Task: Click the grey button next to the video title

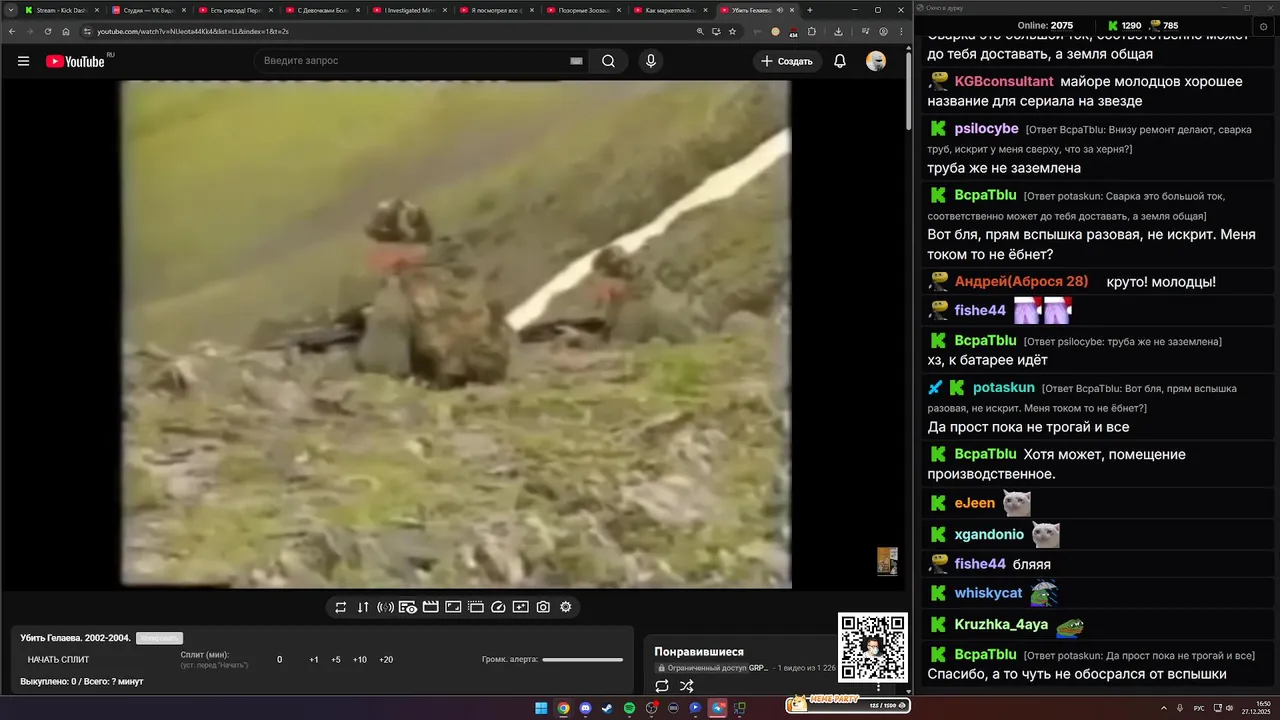Action: [159, 638]
